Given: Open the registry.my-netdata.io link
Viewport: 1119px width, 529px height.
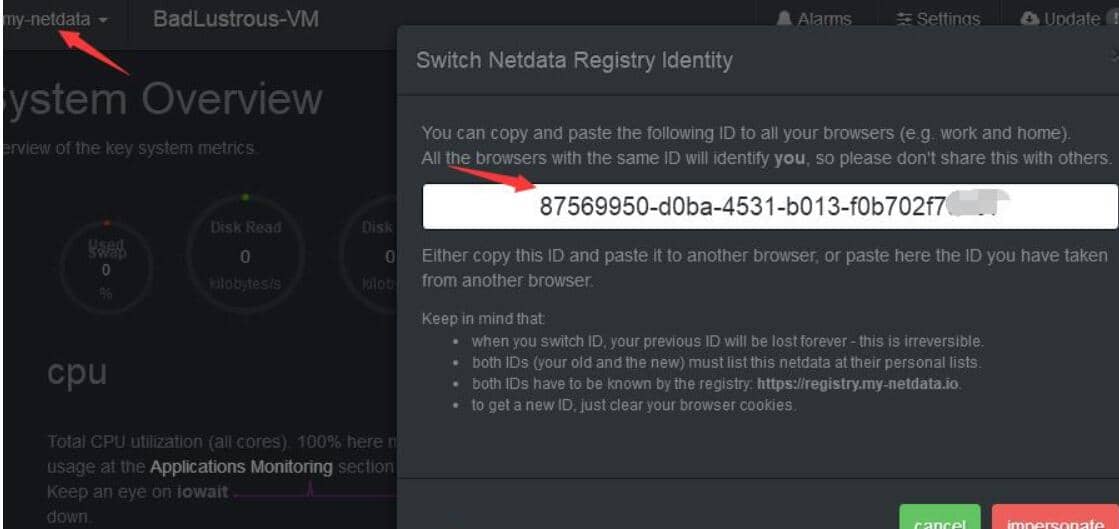Looking at the screenshot, I should [859, 383].
